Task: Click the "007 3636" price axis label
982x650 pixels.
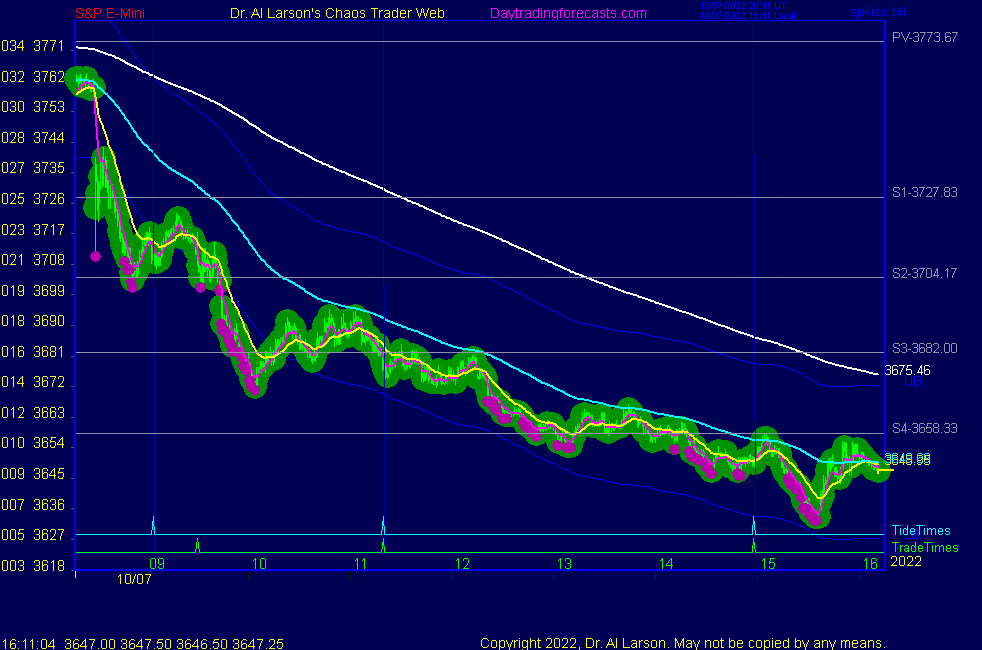Action: (x=33, y=505)
